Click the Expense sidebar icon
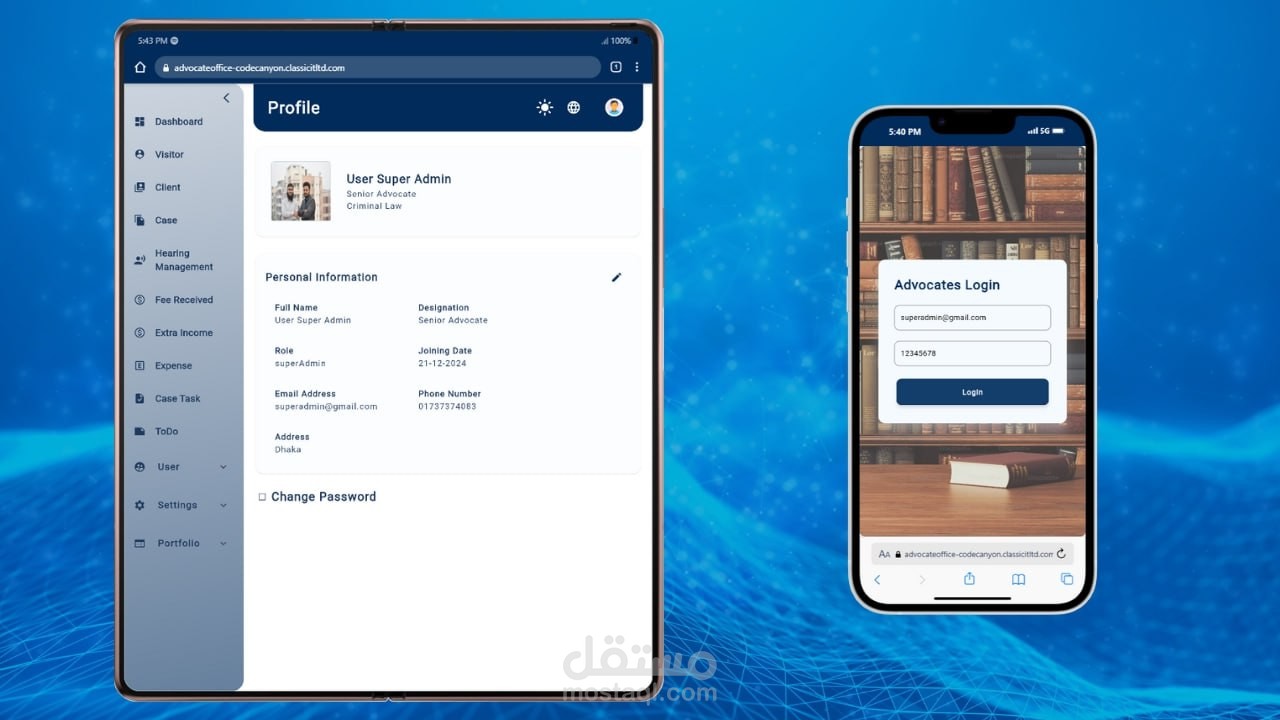The height and width of the screenshot is (720, 1280). [x=140, y=366]
